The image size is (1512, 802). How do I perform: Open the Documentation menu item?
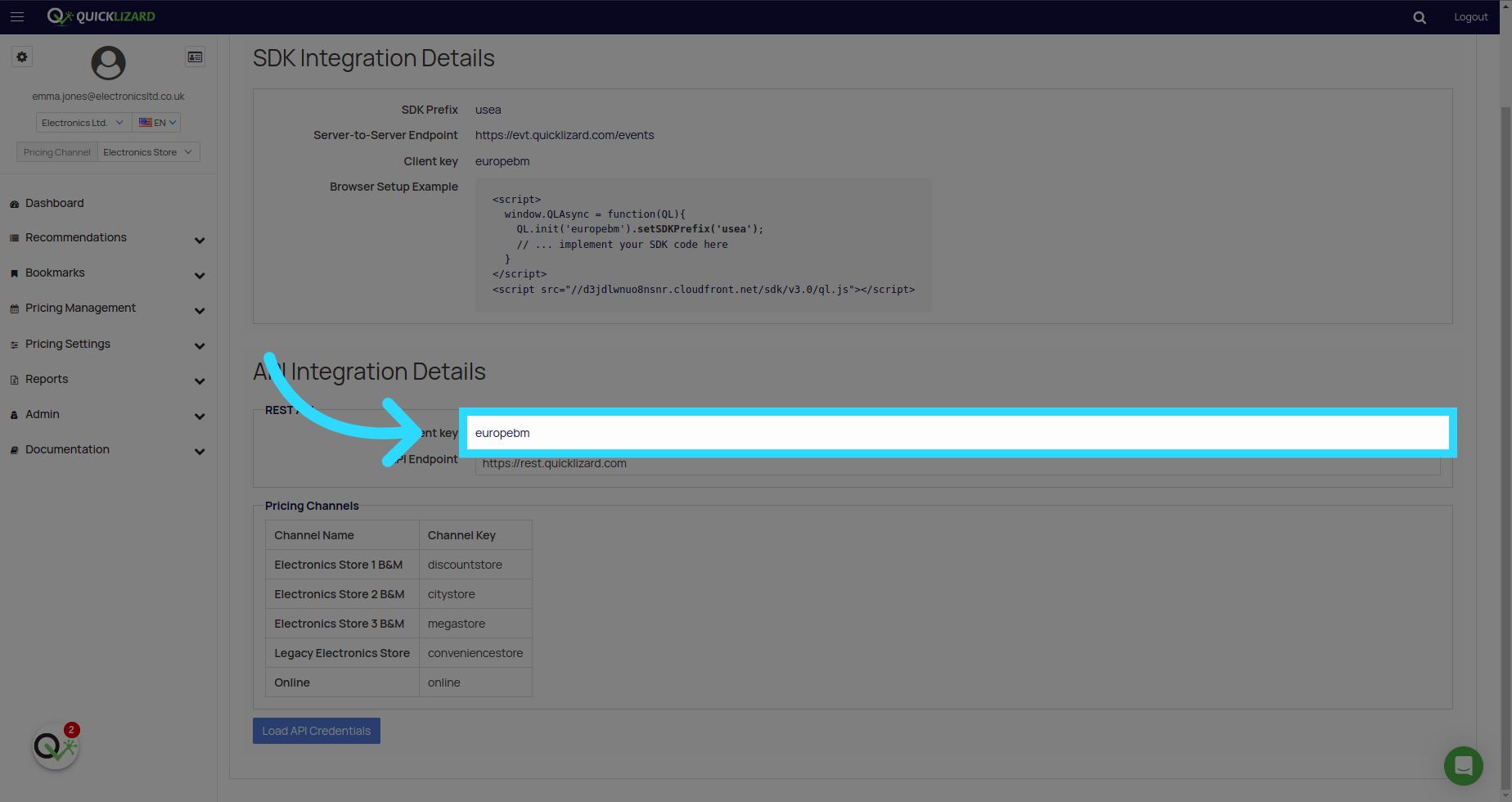(67, 449)
